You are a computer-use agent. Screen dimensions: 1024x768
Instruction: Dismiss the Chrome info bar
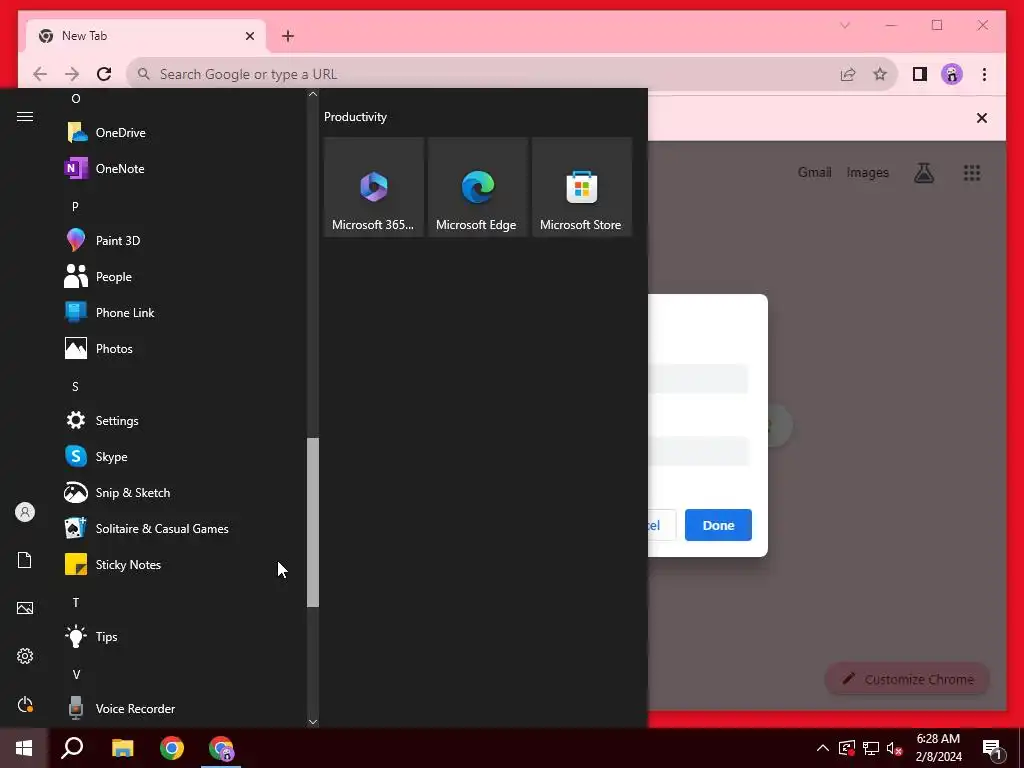982,118
